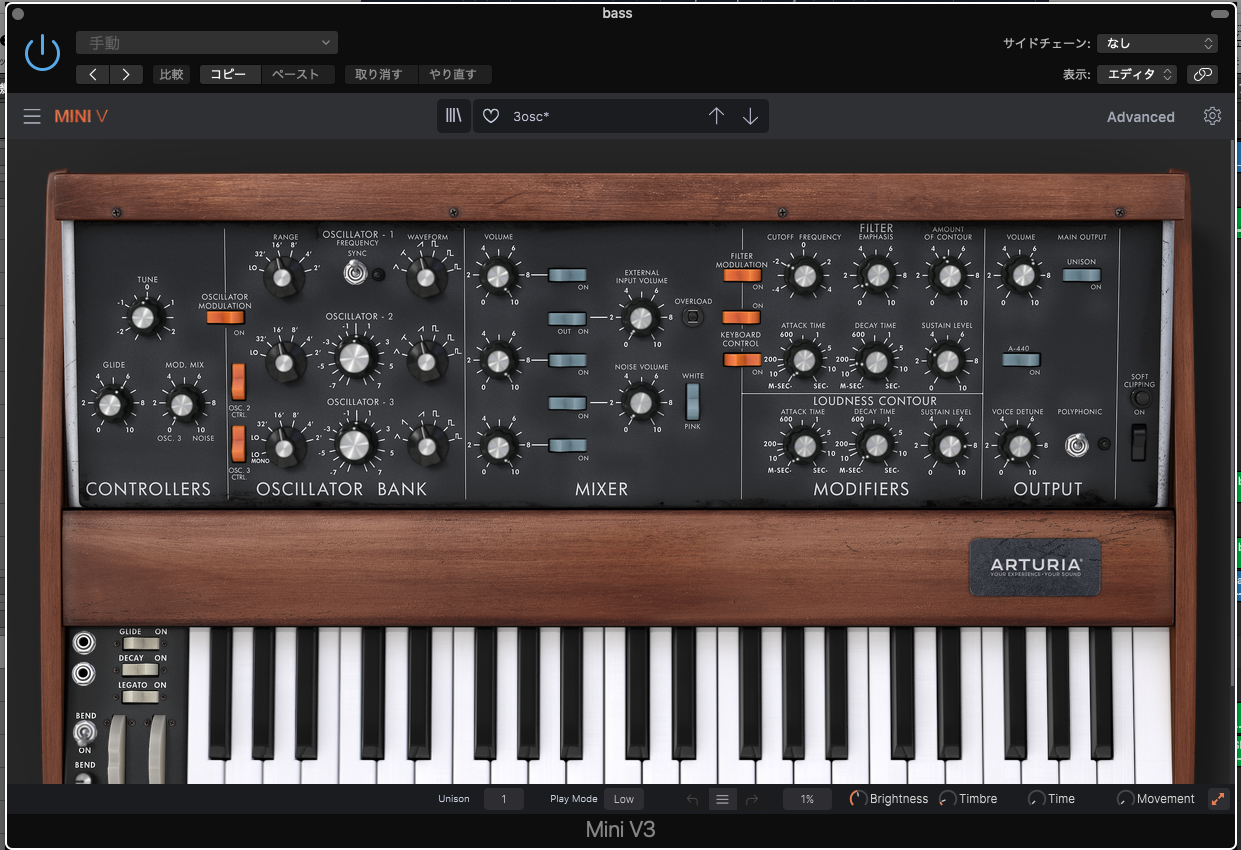The image size is (1241, 850).
Task: Favorite the 3osc preset with heart icon
Action: click(491, 116)
